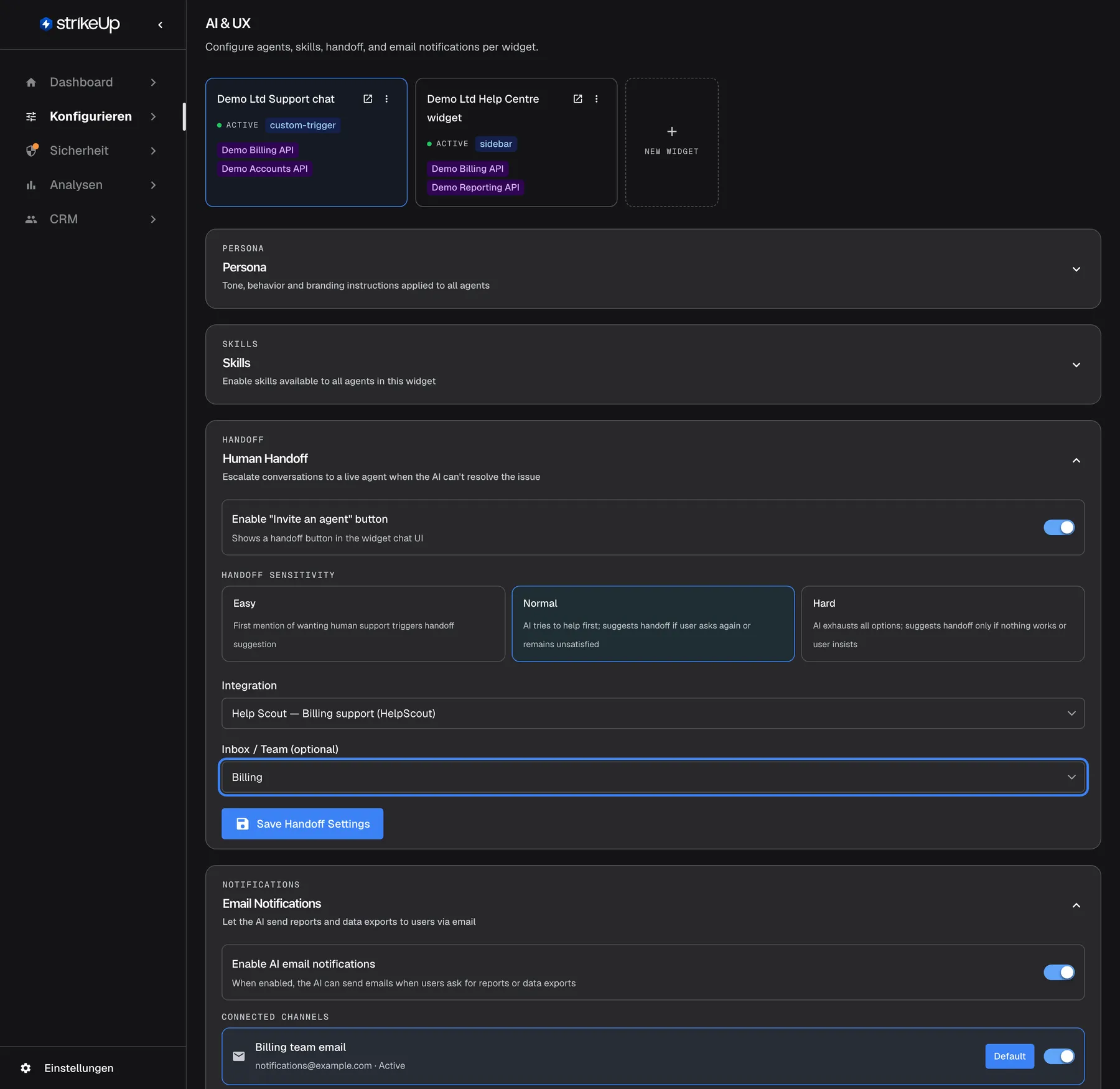Open Demo Ltd Help Centre widget externally
The image size is (1120, 1089).
point(577,99)
